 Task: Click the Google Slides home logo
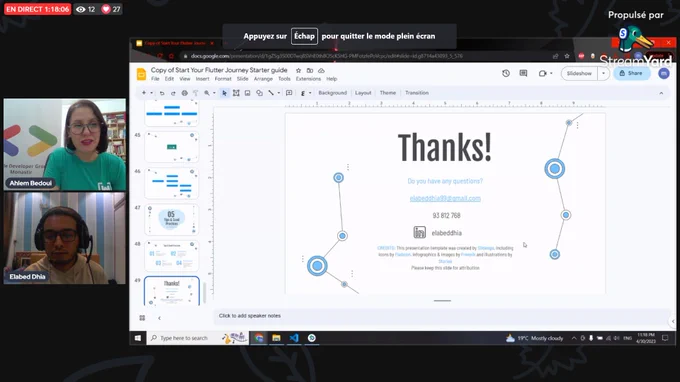point(141,74)
